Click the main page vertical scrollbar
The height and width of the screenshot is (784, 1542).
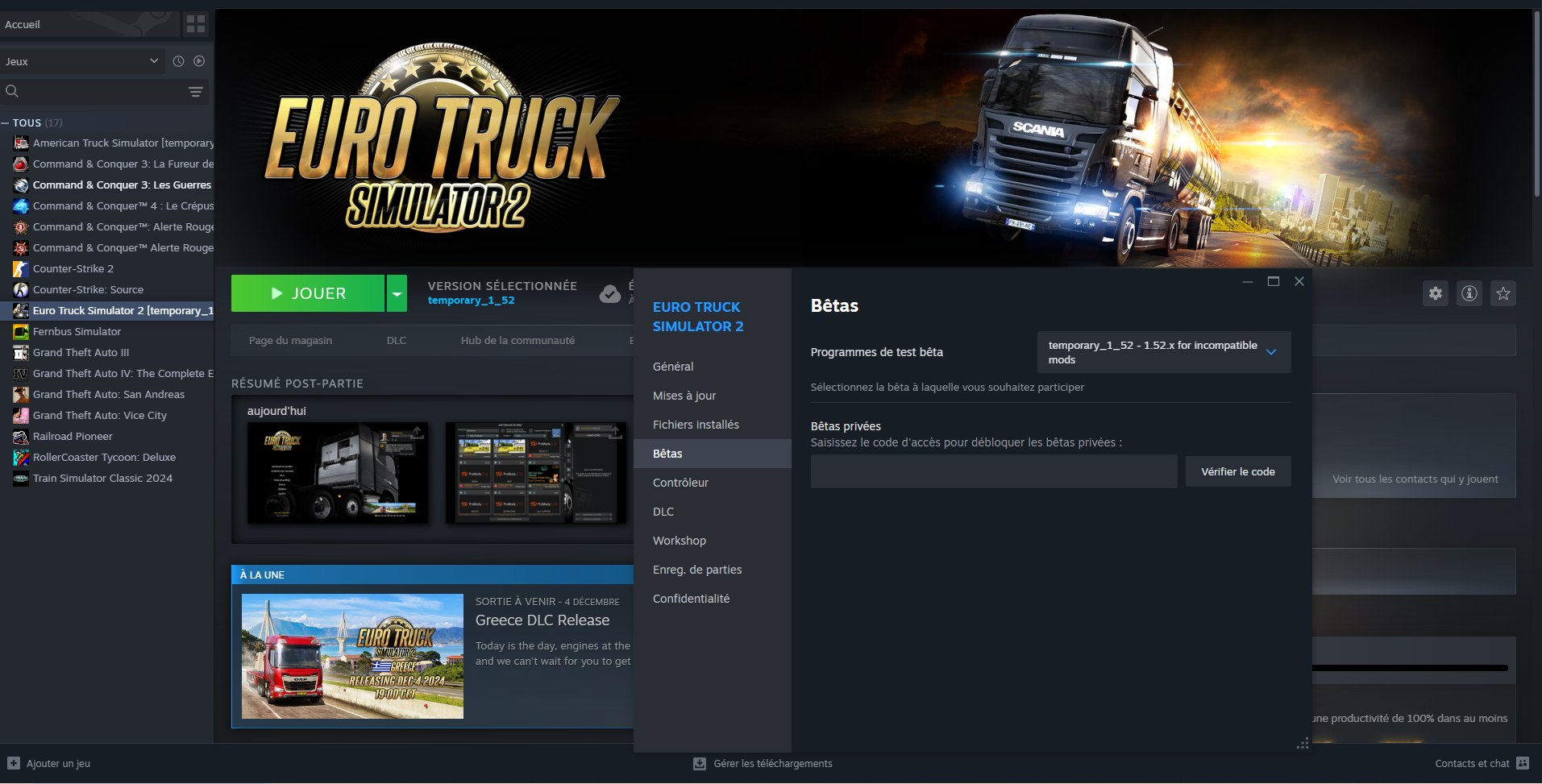point(1536,105)
